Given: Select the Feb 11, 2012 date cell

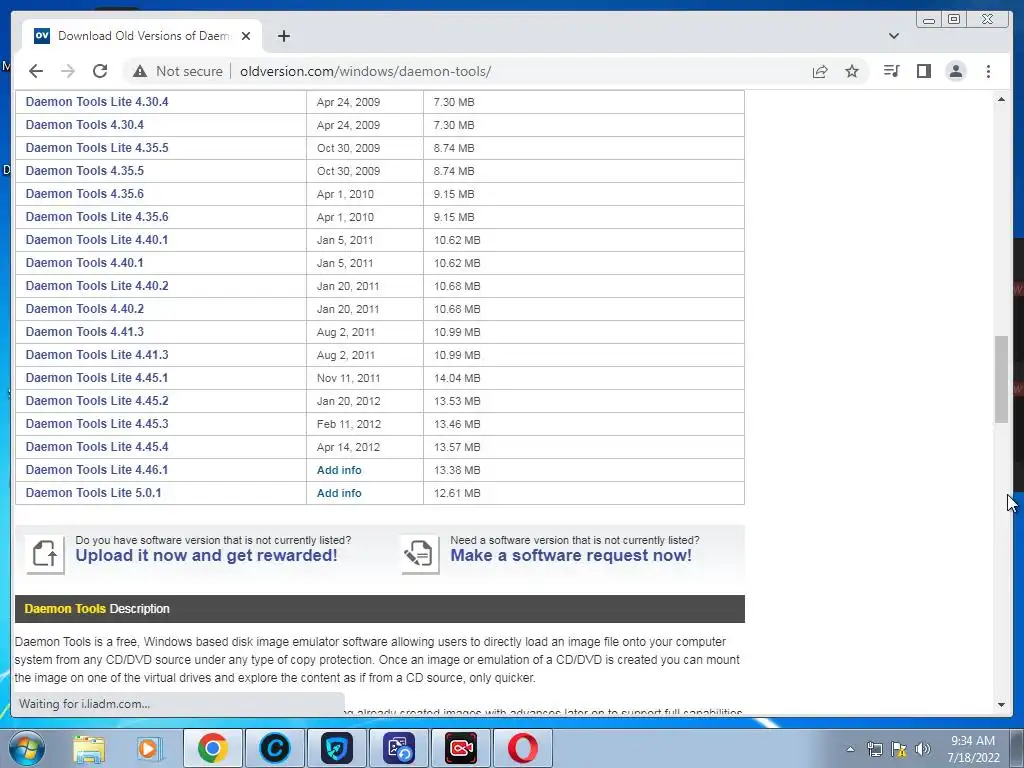Looking at the screenshot, I should (x=365, y=424).
